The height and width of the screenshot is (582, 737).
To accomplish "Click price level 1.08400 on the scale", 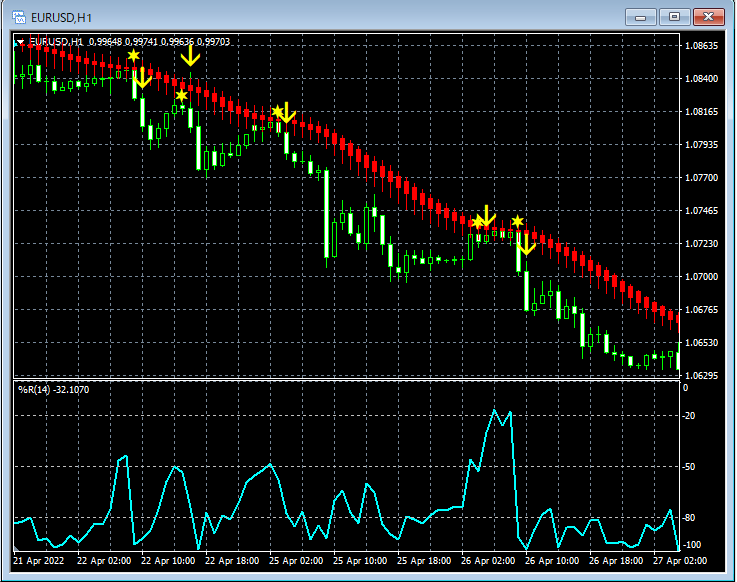I will [702, 79].
